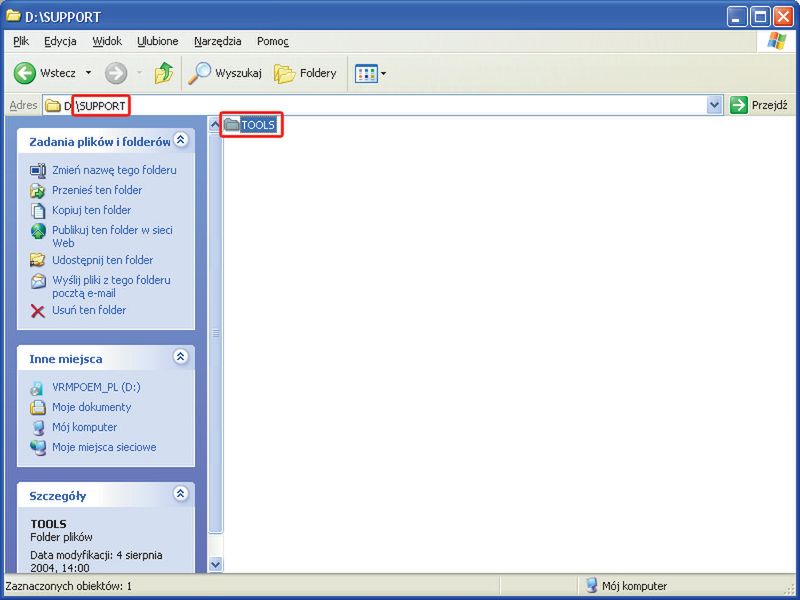Image resolution: width=800 pixels, height=600 pixels.
Task: Open the Narzędzia menu
Action: (x=218, y=41)
